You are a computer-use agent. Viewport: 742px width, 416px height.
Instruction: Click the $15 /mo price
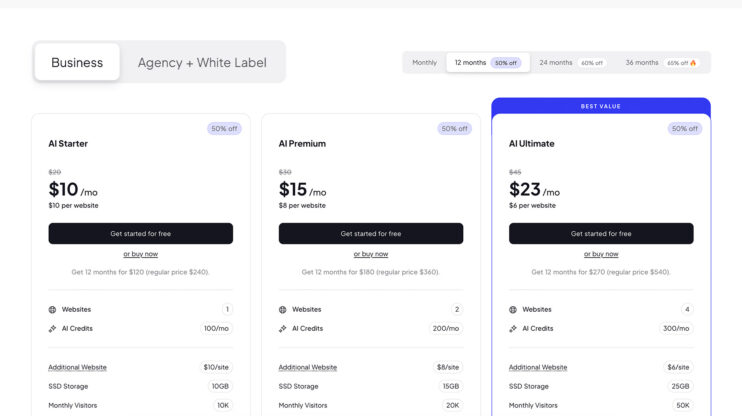[302, 190]
